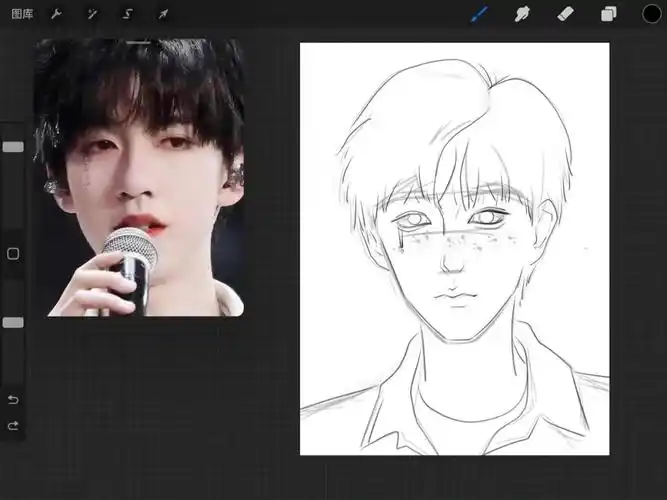667x500 pixels.
Task: Open the 图库 gallery
Action: point(22,14)
